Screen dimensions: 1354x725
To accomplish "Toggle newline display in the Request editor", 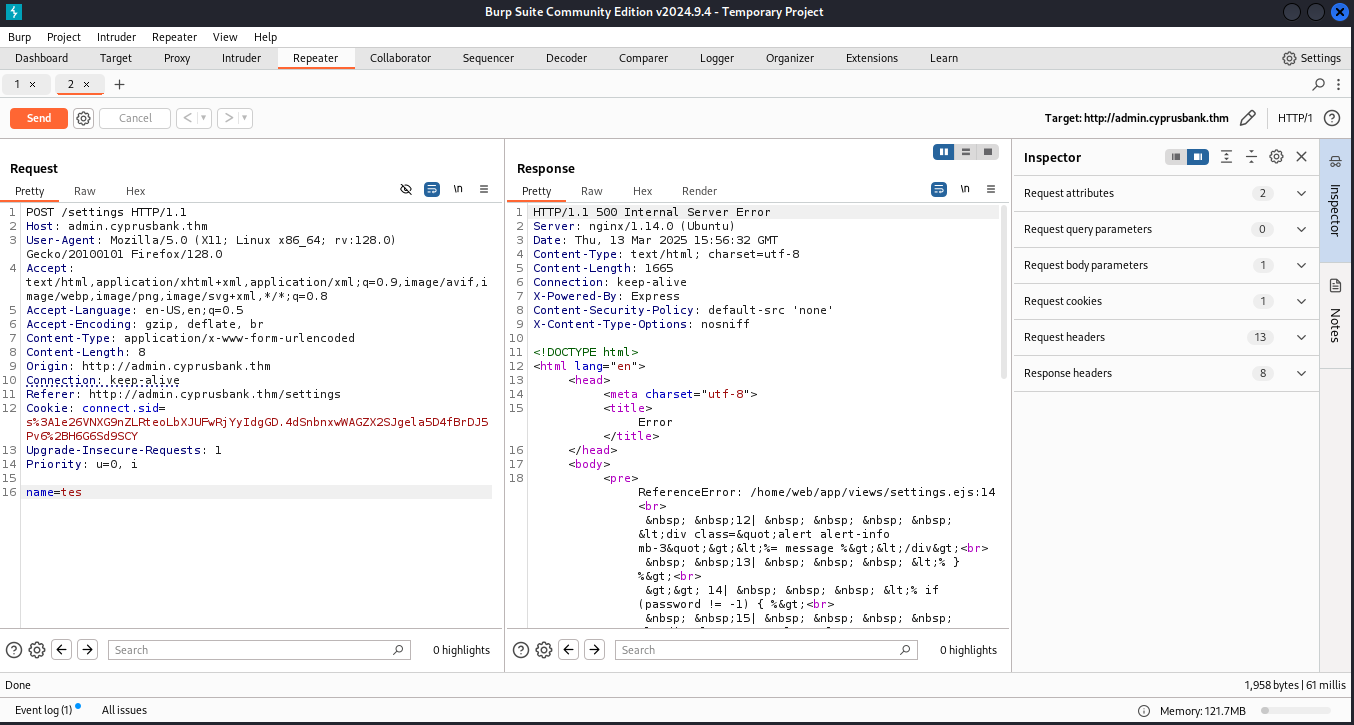I will click(458, 189).
